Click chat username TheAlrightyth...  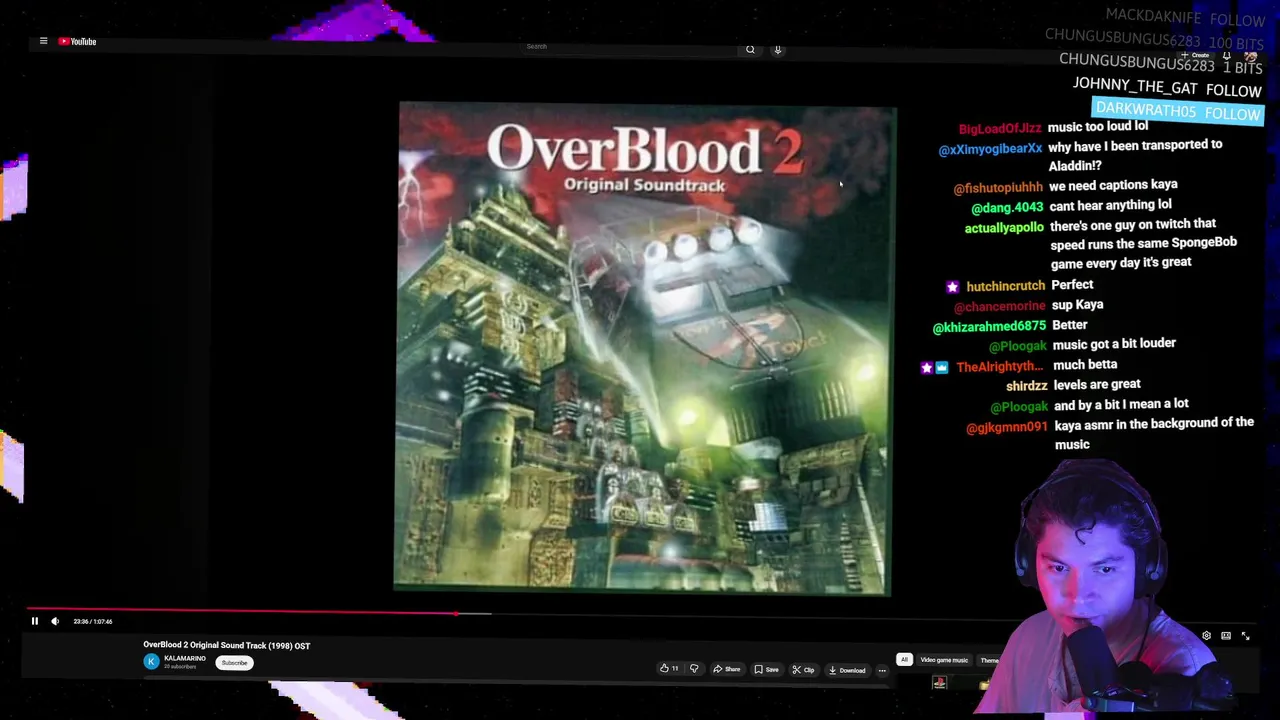click(999, 367)
